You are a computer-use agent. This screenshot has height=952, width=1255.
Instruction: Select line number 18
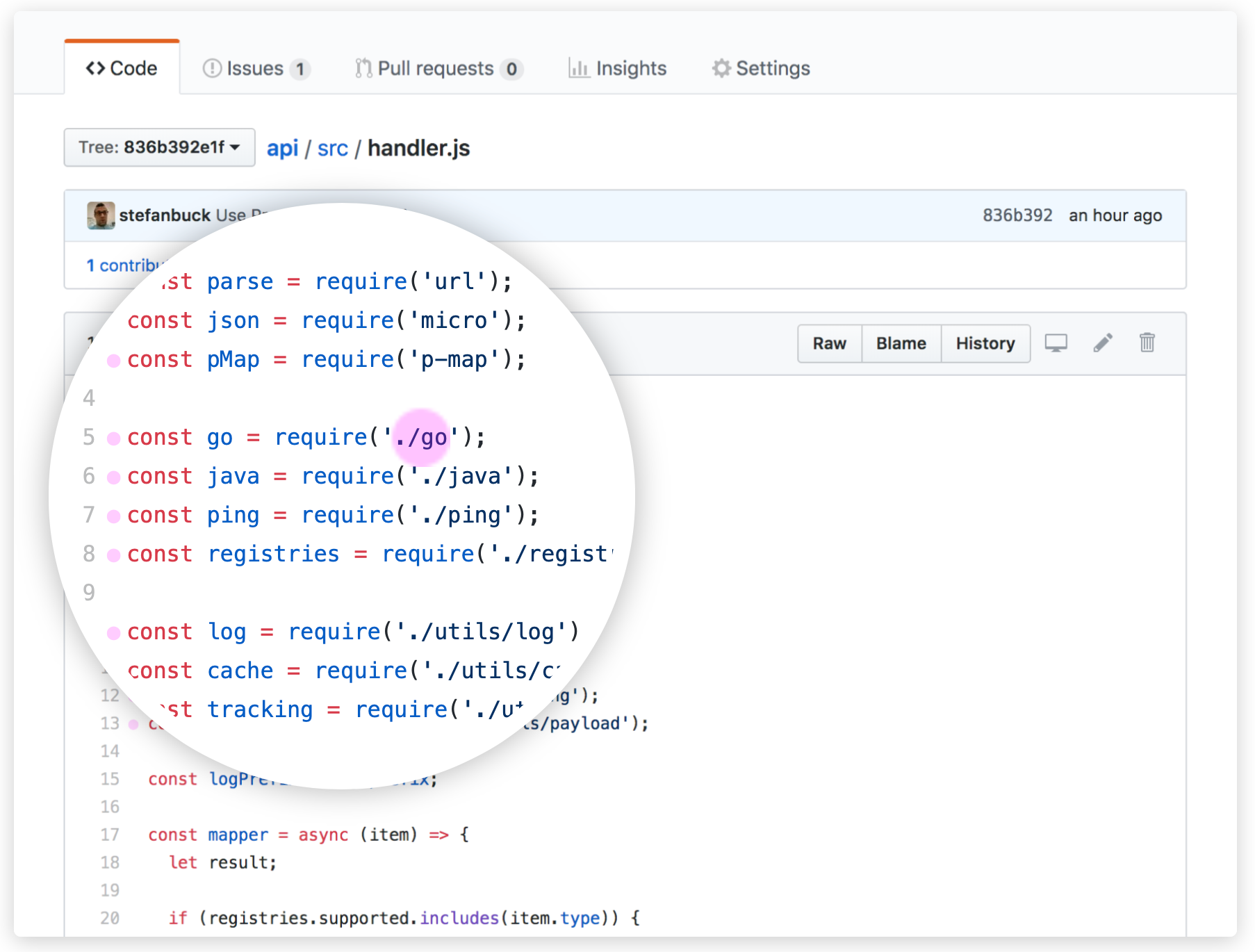(110, 862)
